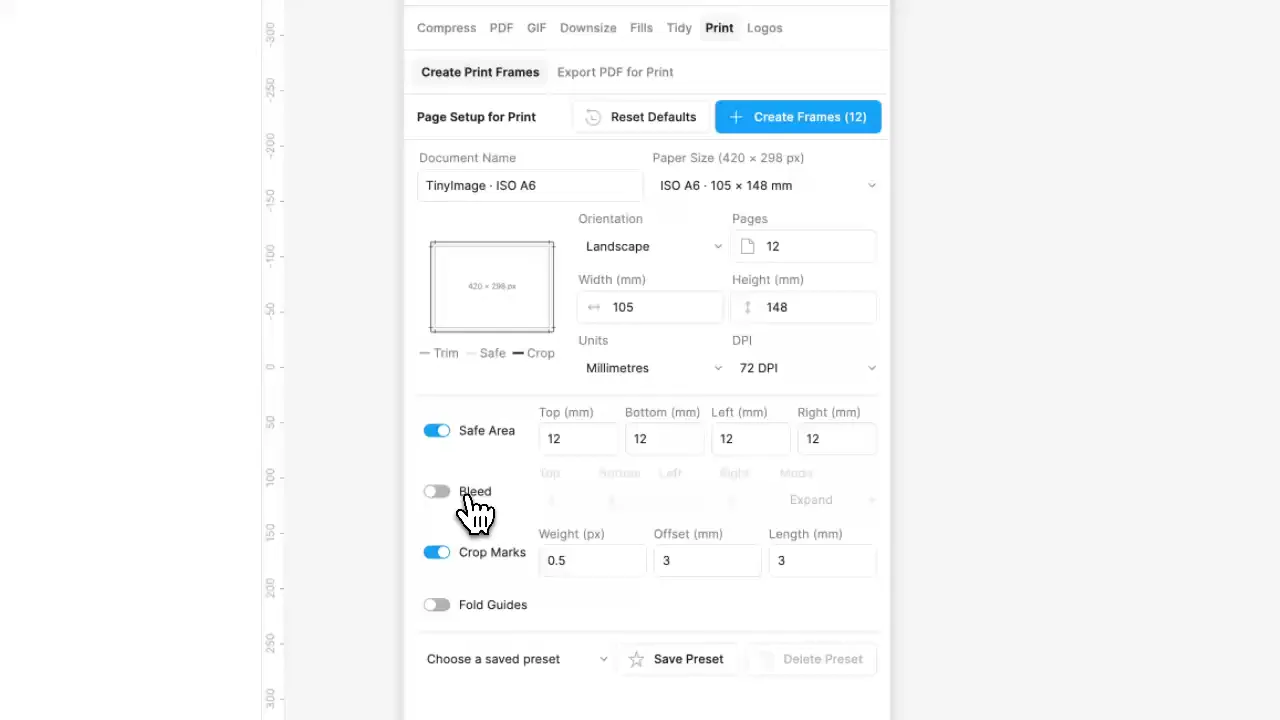Click the vertical arrow height icon
The width and height of the screenshot is (1280, 720).
coord(747,307)
